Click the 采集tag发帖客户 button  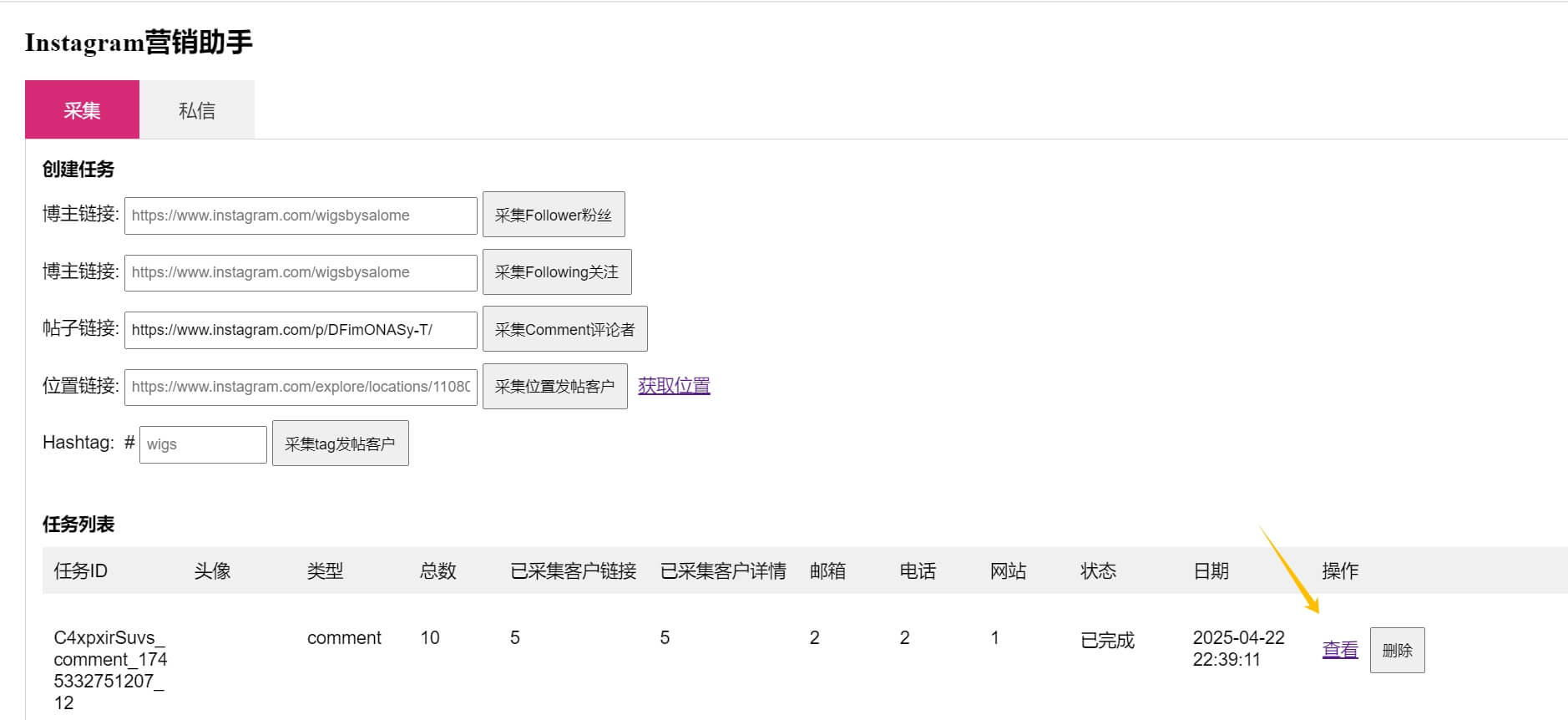[341, 444]
